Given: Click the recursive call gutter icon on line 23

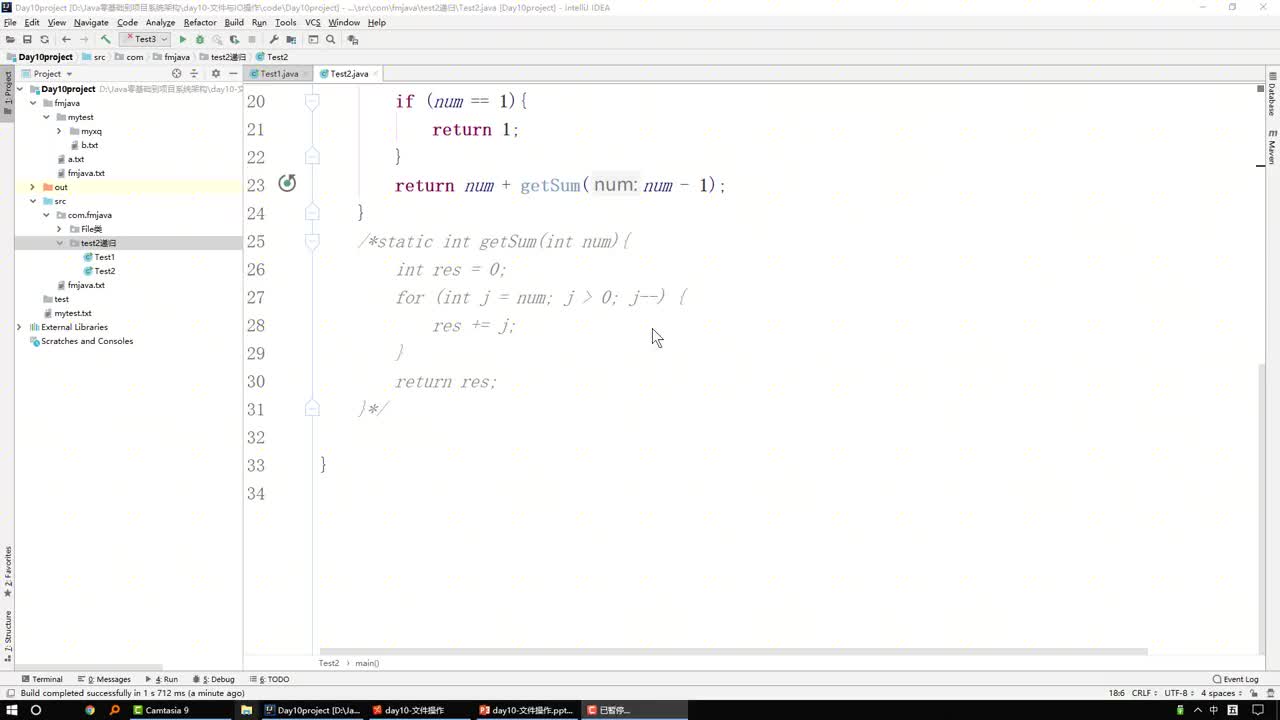Looking at the screenshot, I should 287,183.
